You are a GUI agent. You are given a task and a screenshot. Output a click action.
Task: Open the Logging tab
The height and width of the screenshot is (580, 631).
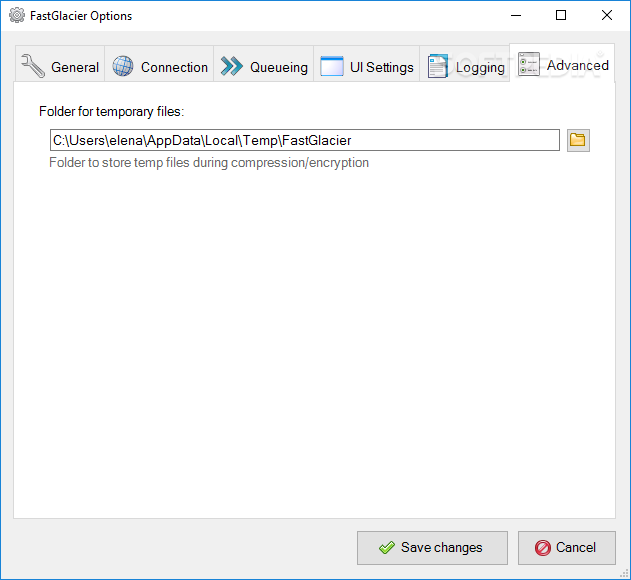[x=465, y=65]
